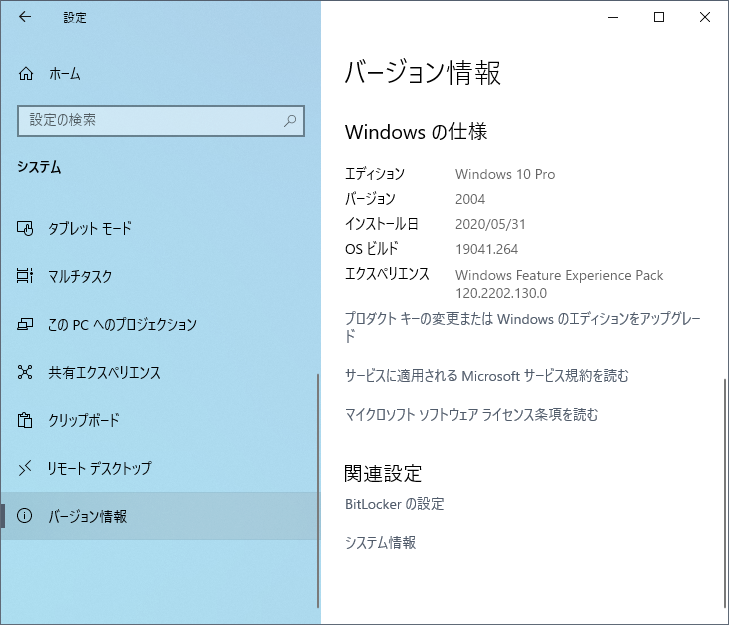Click the Windows の仕様 heading
Screen dimensions: 729x625
[x=416, y=132]
